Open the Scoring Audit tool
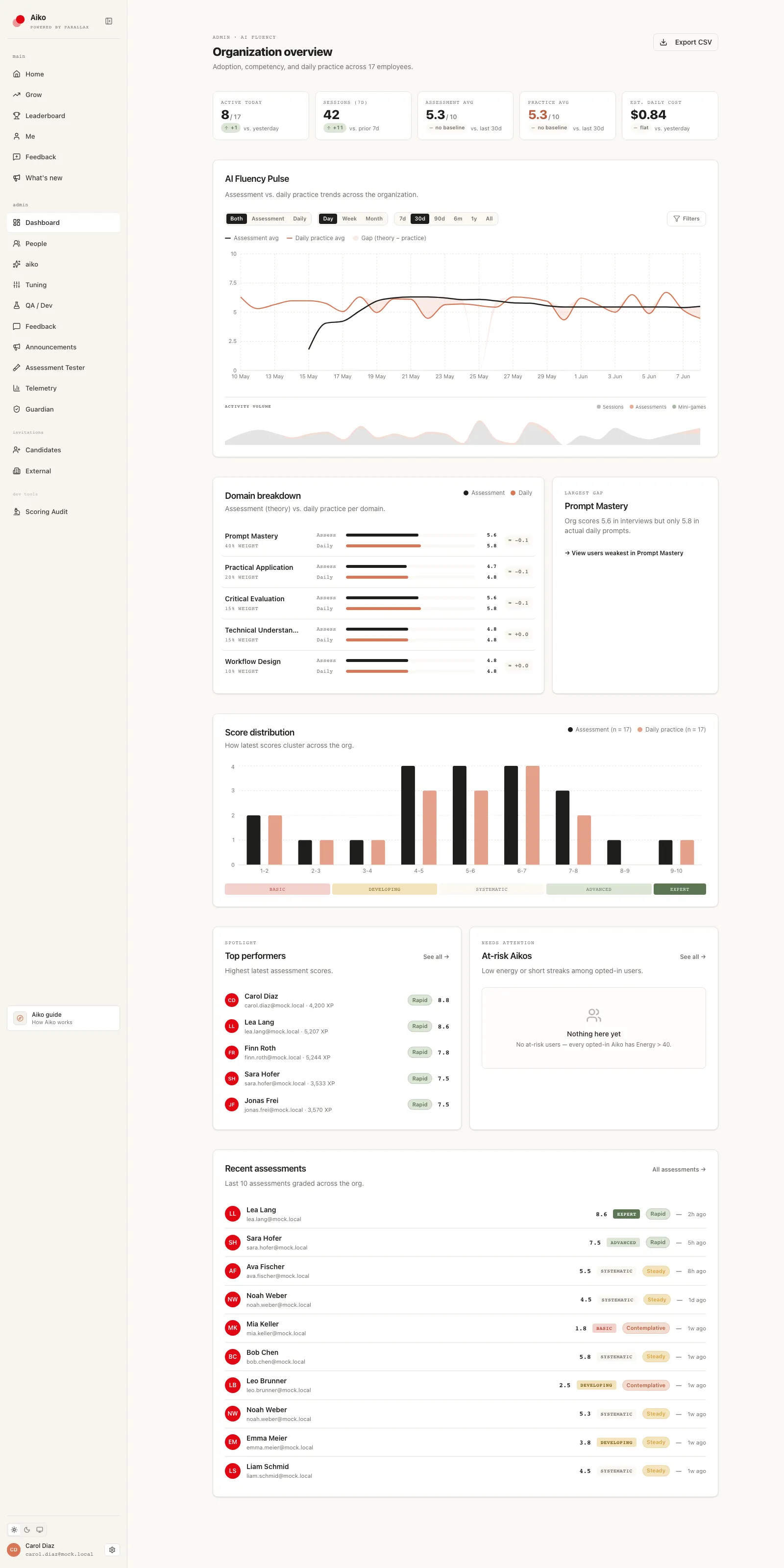This screenshot has height=1568, width=784. (63, 512)
